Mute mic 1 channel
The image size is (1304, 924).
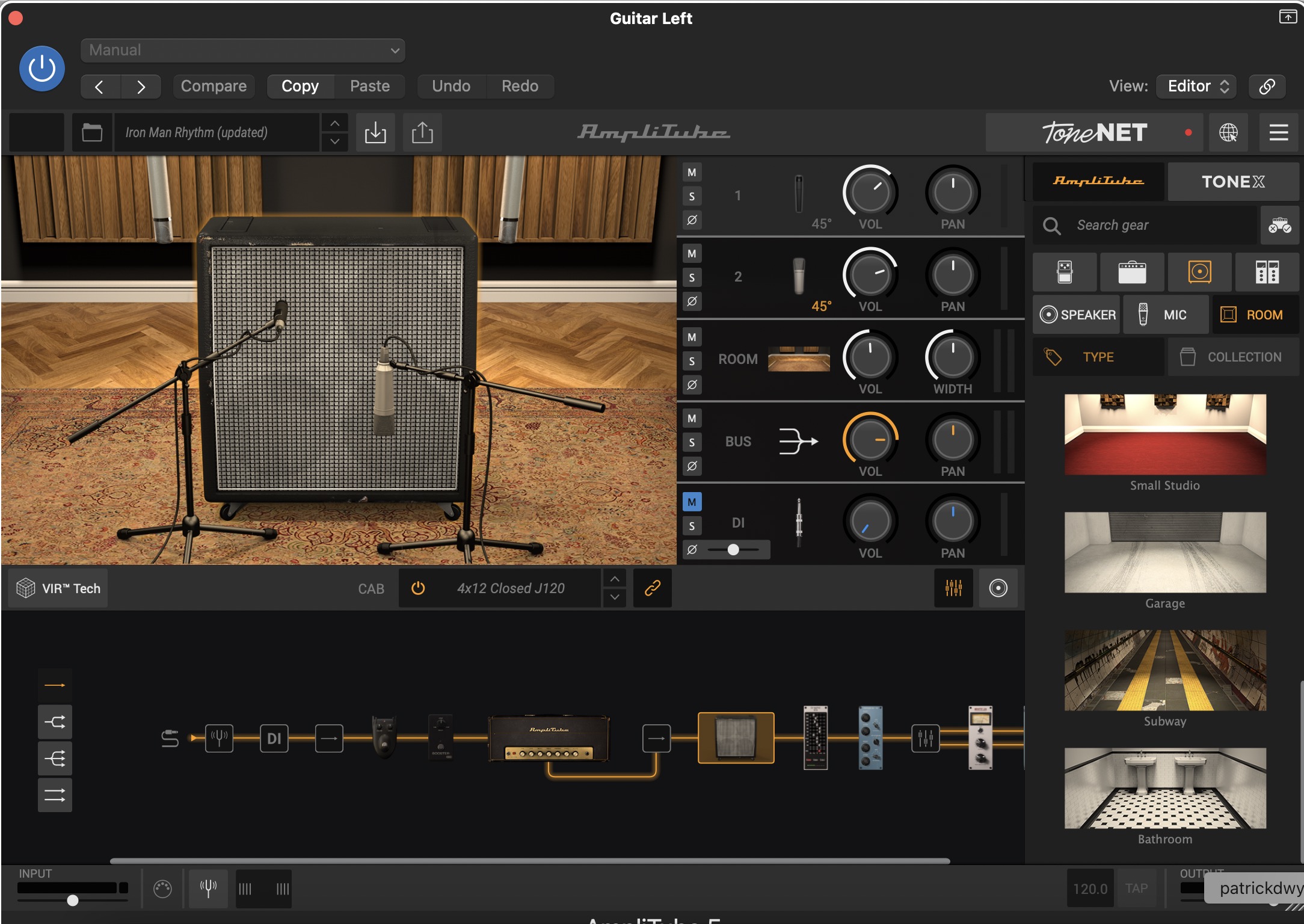point(692,173)
